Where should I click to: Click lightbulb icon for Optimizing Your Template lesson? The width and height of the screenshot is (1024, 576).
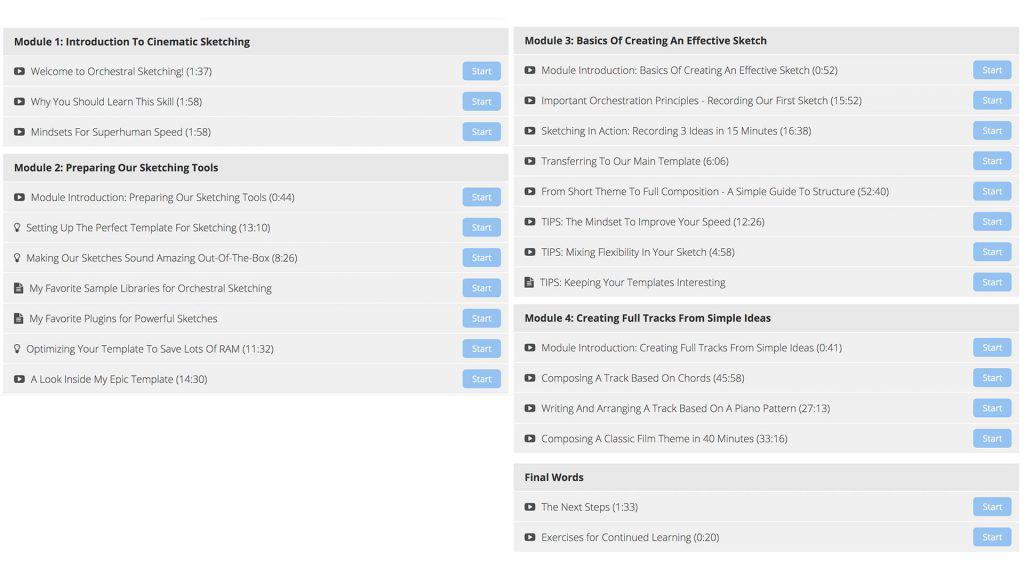pos(17,349)
